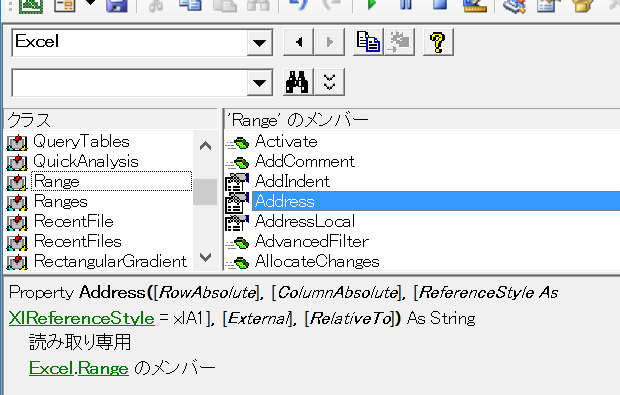Select the RecentFile class

coord(74,221)
